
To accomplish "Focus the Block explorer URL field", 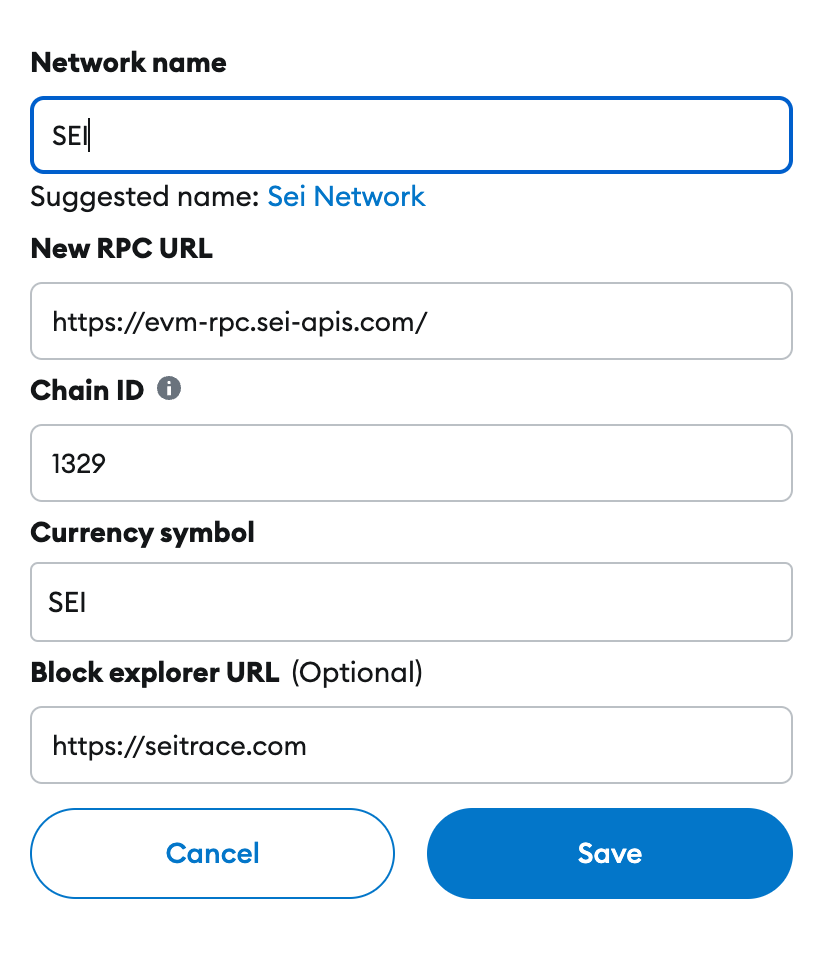I will point(411,745).
